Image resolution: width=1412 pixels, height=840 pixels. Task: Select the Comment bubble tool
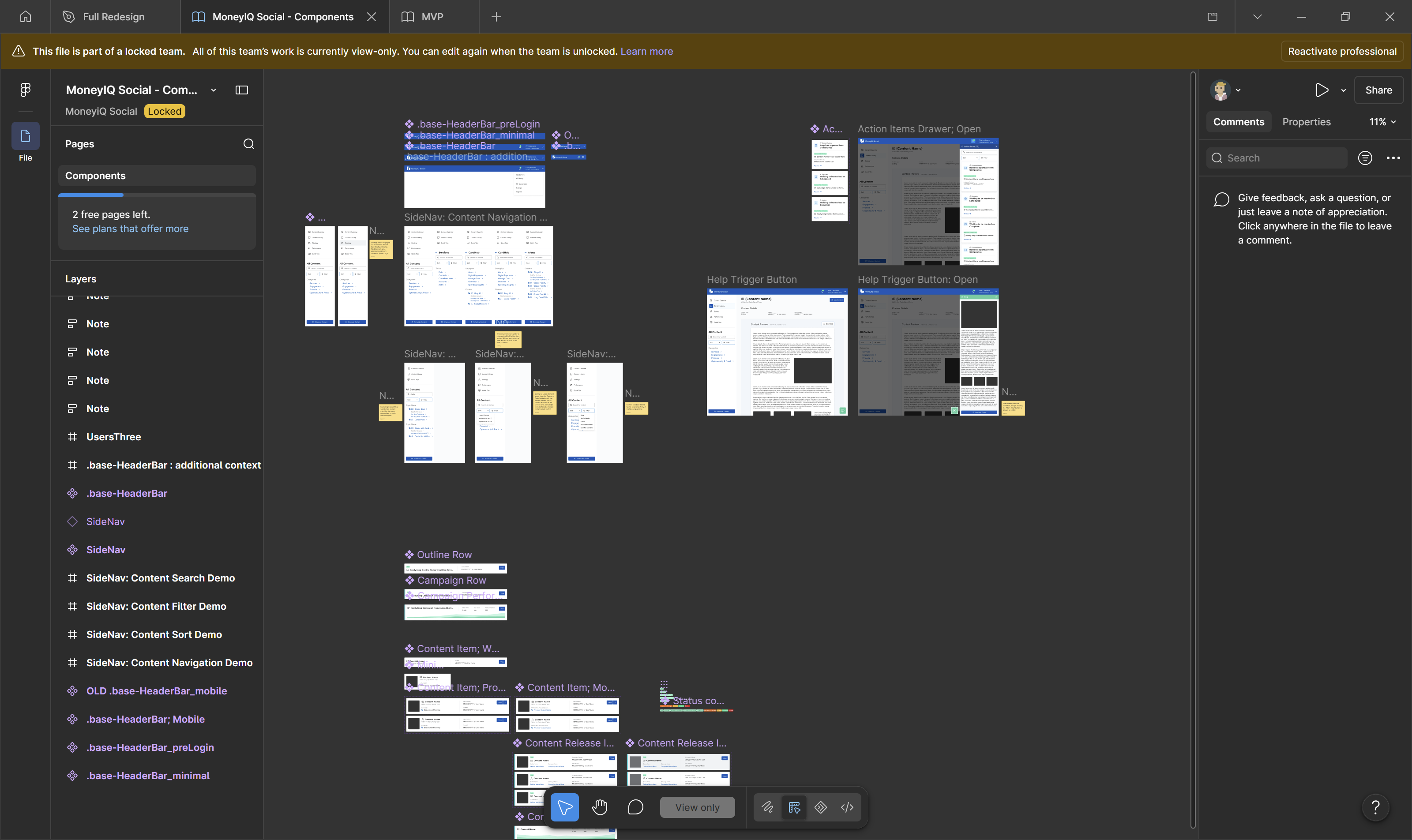[x=635, y=807]
